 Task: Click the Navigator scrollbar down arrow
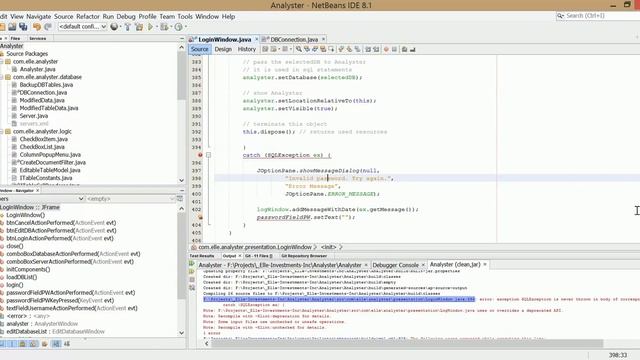click(182, 333)
